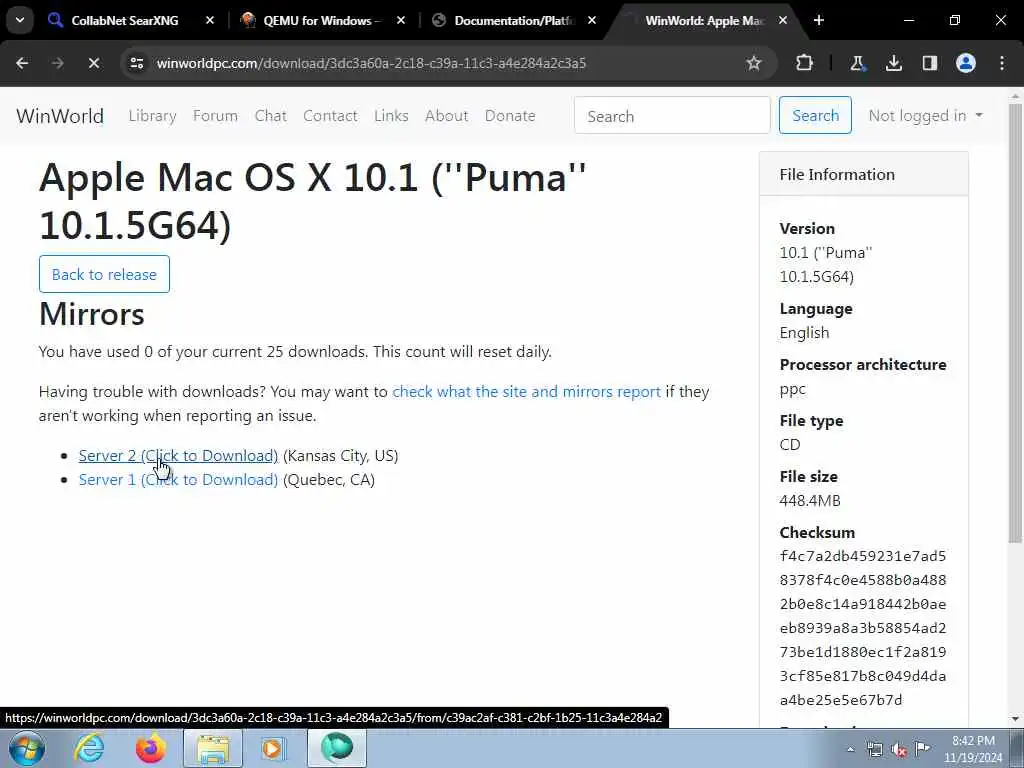Open Windows Explorer folder in taskbar

(213, 748)
